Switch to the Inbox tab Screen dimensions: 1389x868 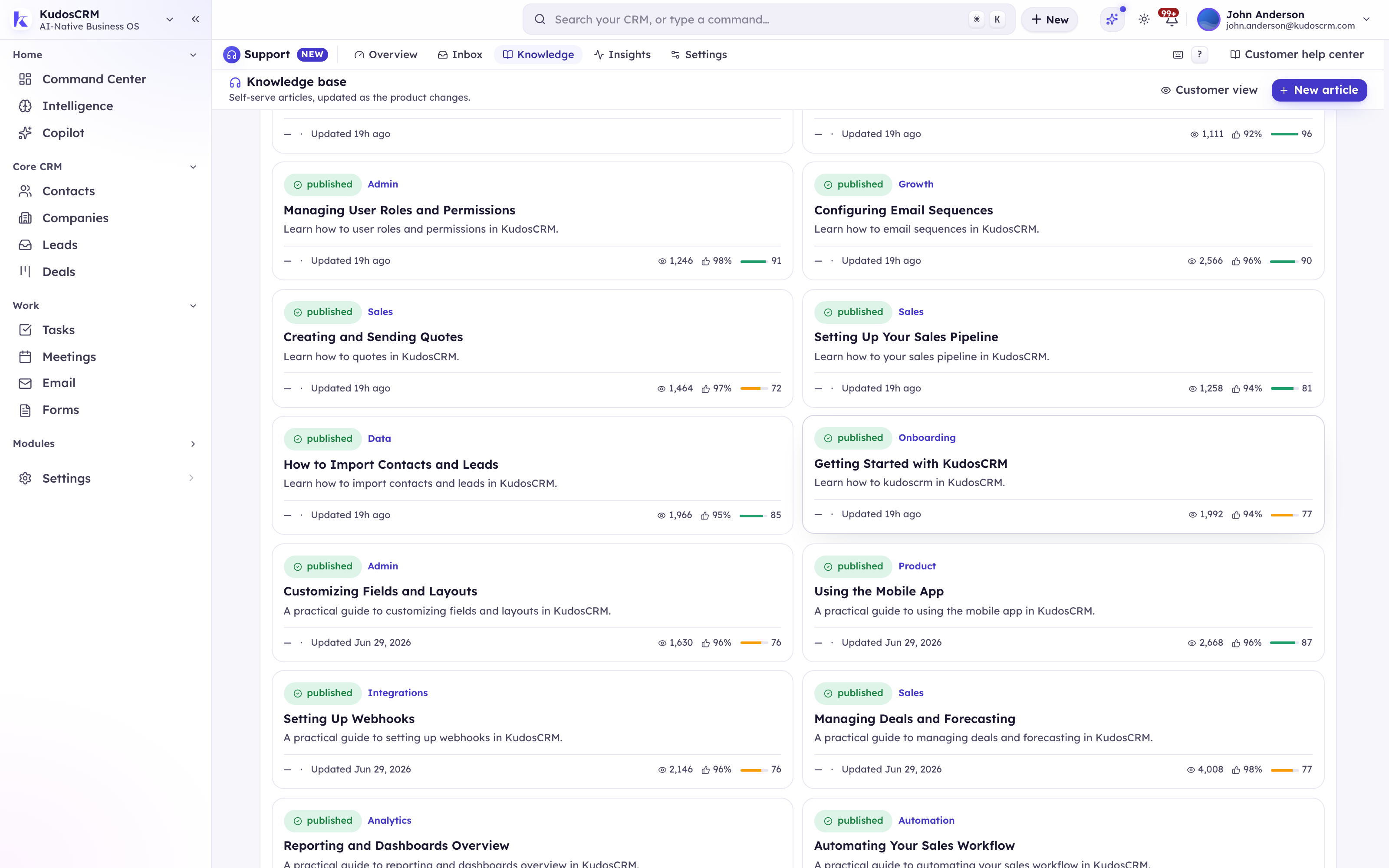(x=460, y=55)
